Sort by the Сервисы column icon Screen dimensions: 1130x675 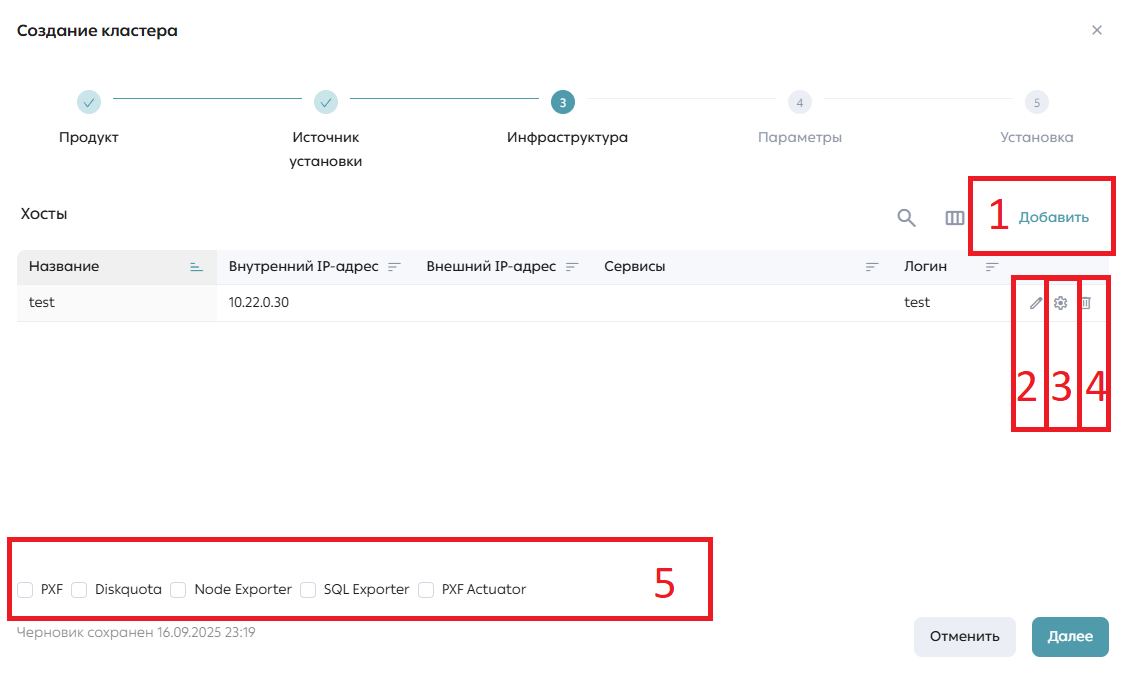pyautogui.click(x=872, y=267)
